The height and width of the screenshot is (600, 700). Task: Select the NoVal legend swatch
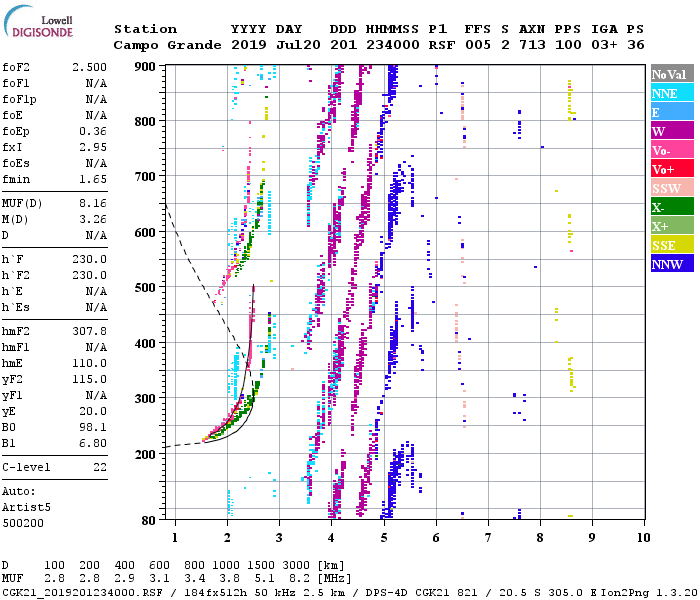point(672,74)
